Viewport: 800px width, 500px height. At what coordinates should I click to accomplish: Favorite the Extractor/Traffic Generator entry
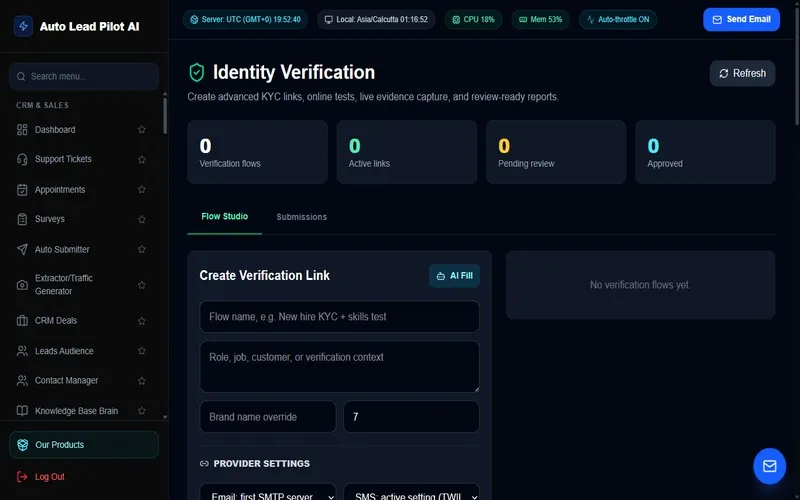142,285
